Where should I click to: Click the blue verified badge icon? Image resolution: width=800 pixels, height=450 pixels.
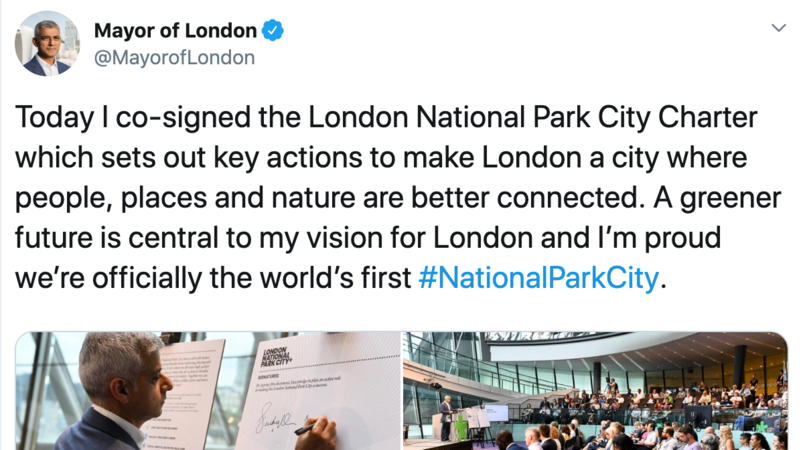(273, 31)
